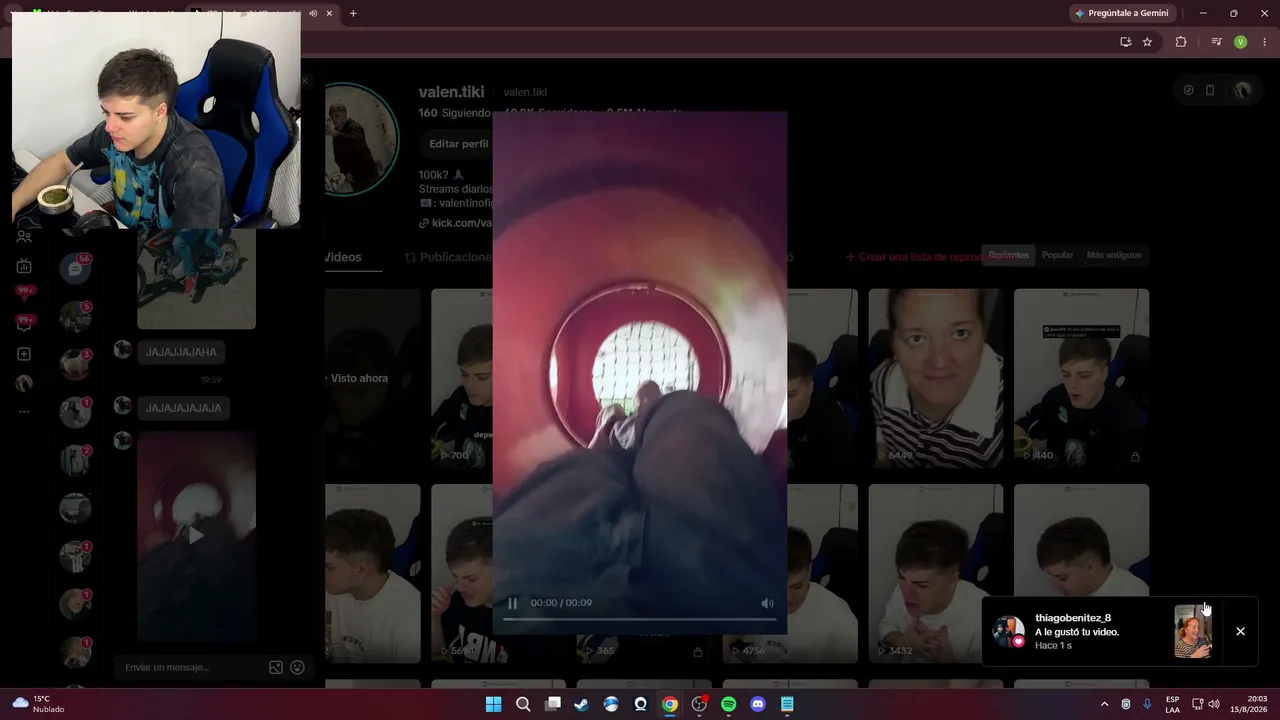The image size is (1280, 720).
Task: Open the Chrome extensions menu
Action: [1181, 42]
